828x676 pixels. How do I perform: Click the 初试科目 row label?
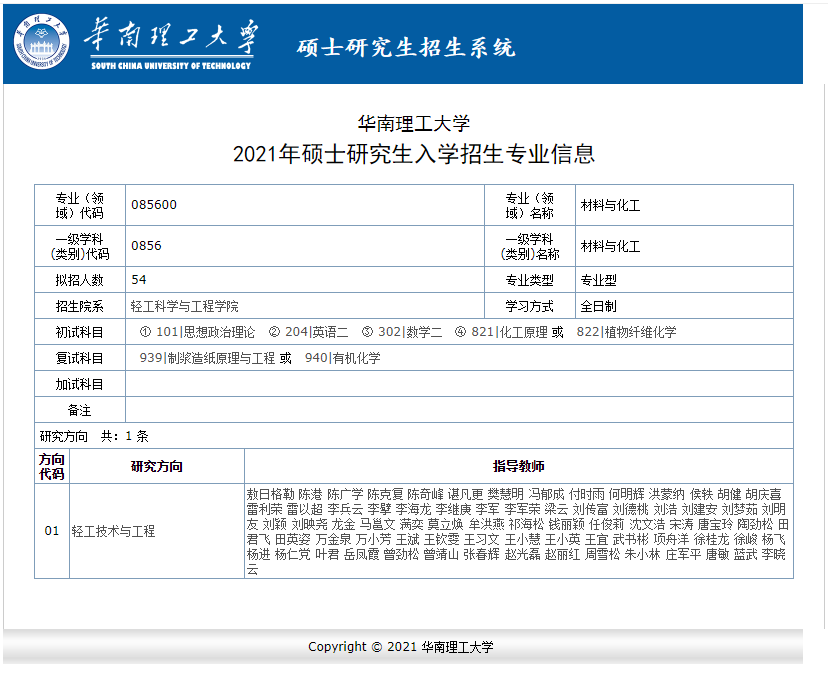click(x=80, y=332)
